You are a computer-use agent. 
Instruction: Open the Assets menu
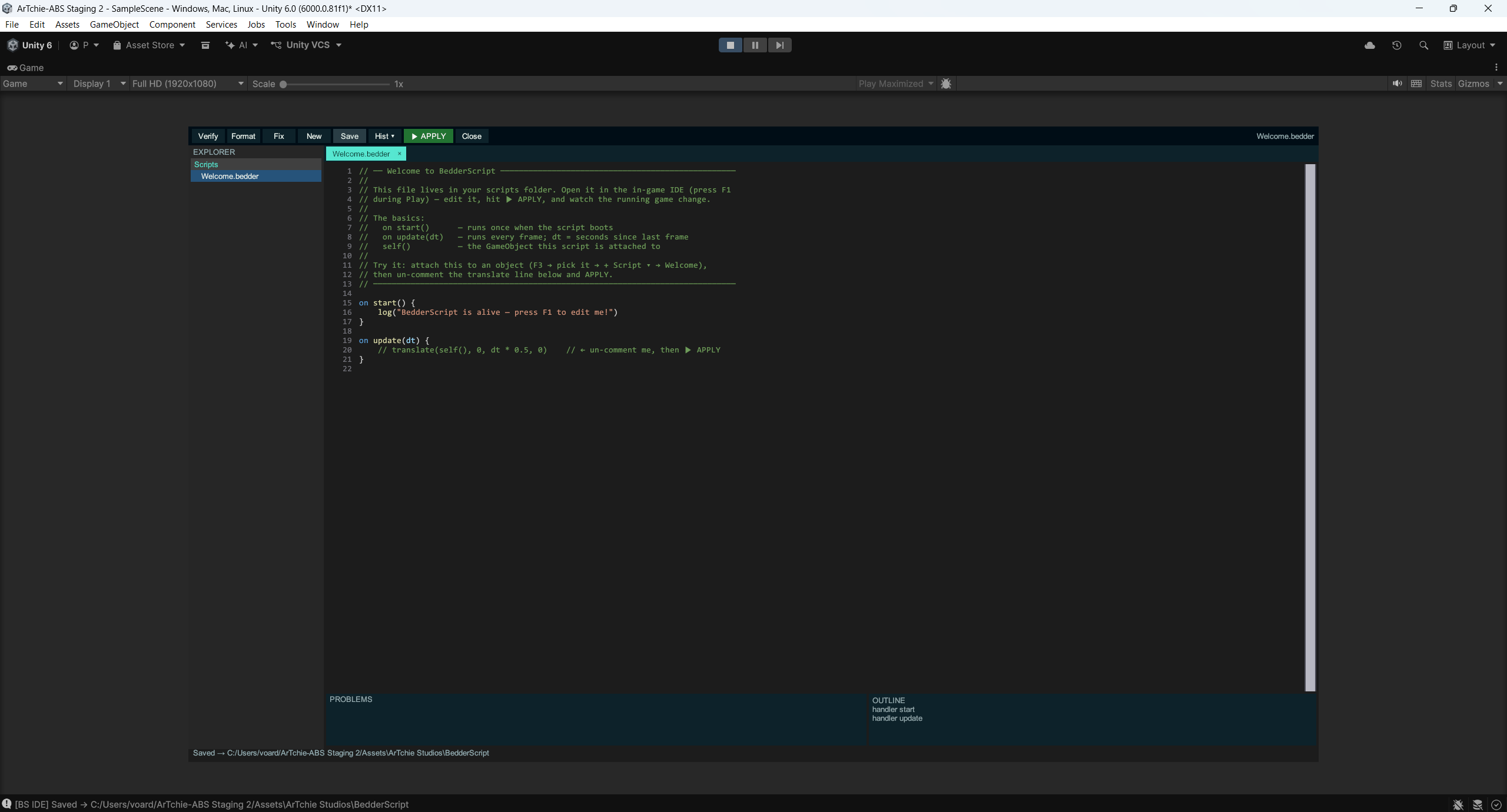click(x=67, y=24)
